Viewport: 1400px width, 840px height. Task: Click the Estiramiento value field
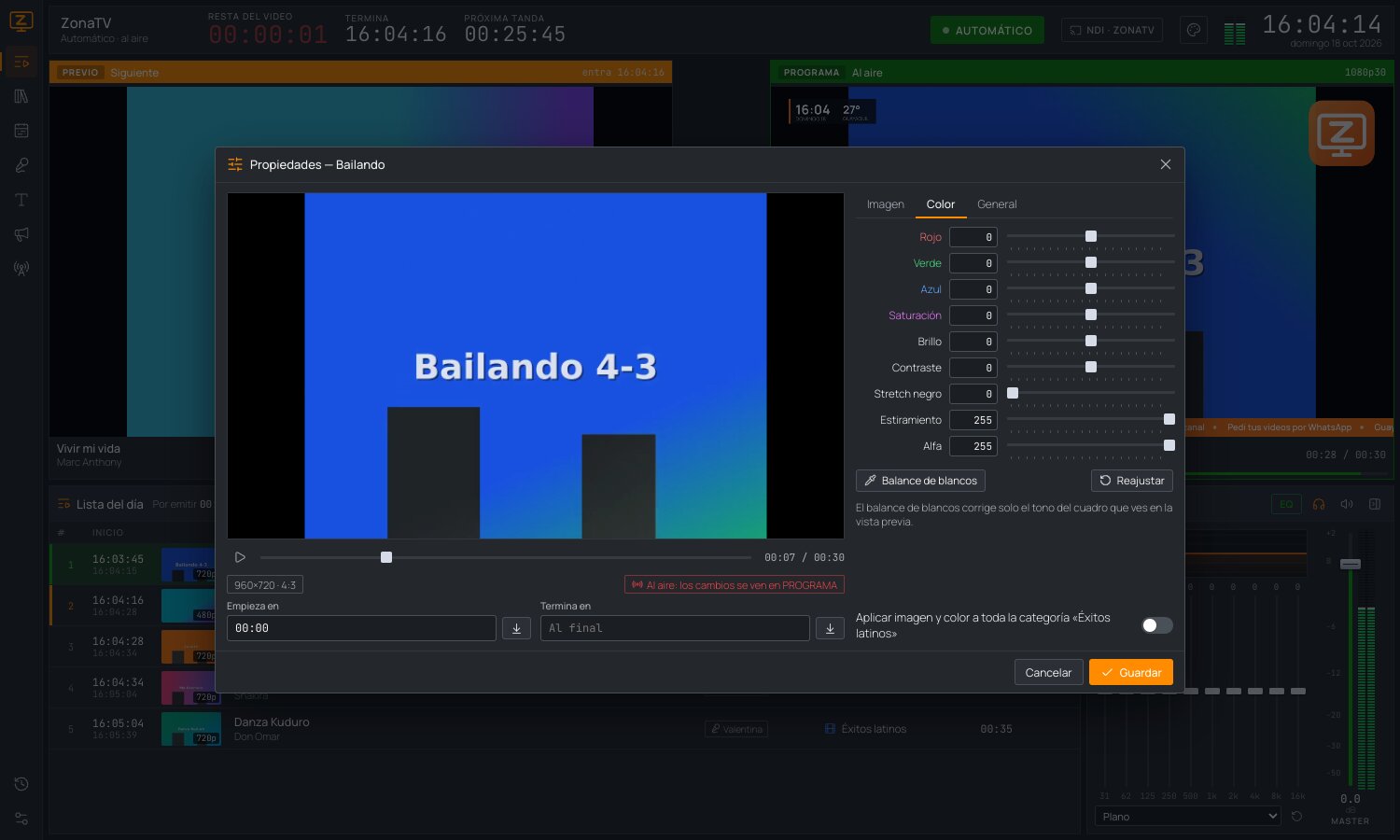point(973,420)
